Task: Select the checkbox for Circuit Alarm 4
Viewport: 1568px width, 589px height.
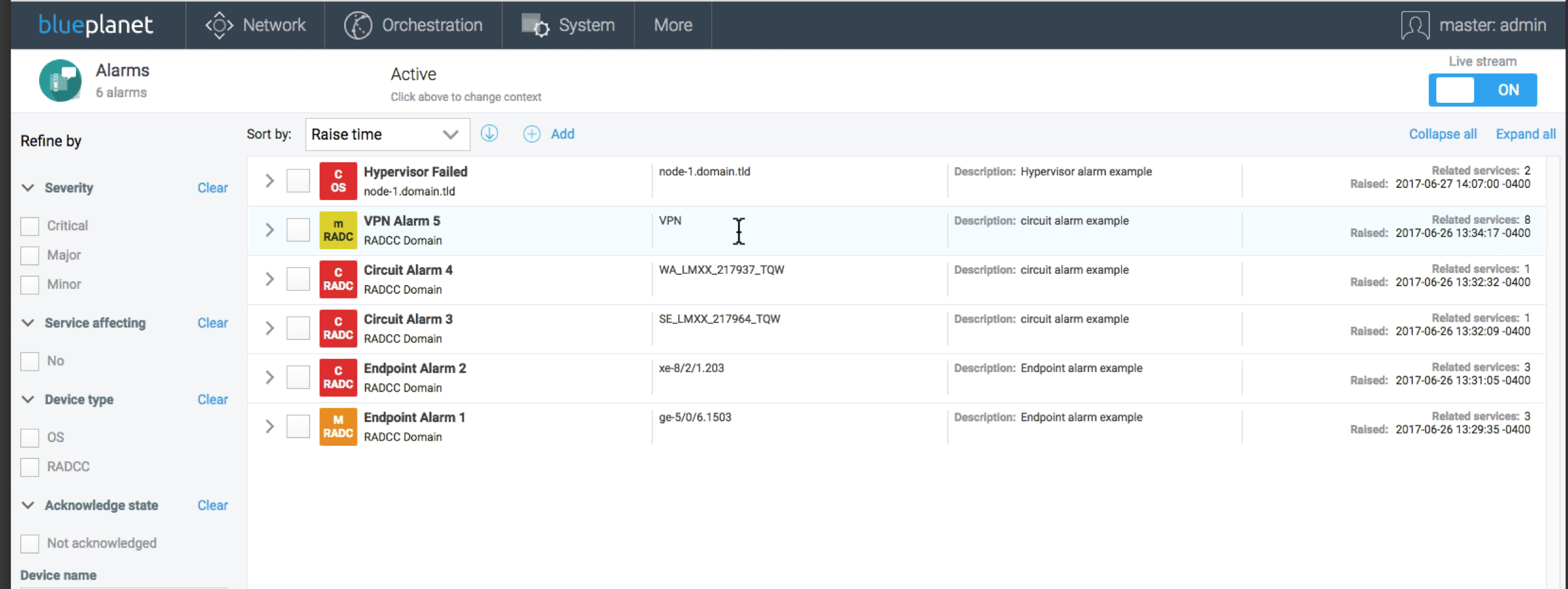Action: tap(298, 279)
